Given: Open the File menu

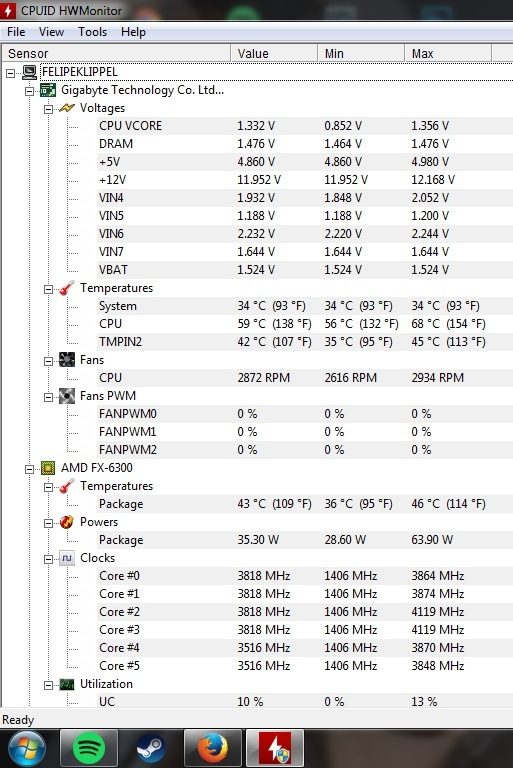Looking at the screenshot, I should click(x=16, y=32).
